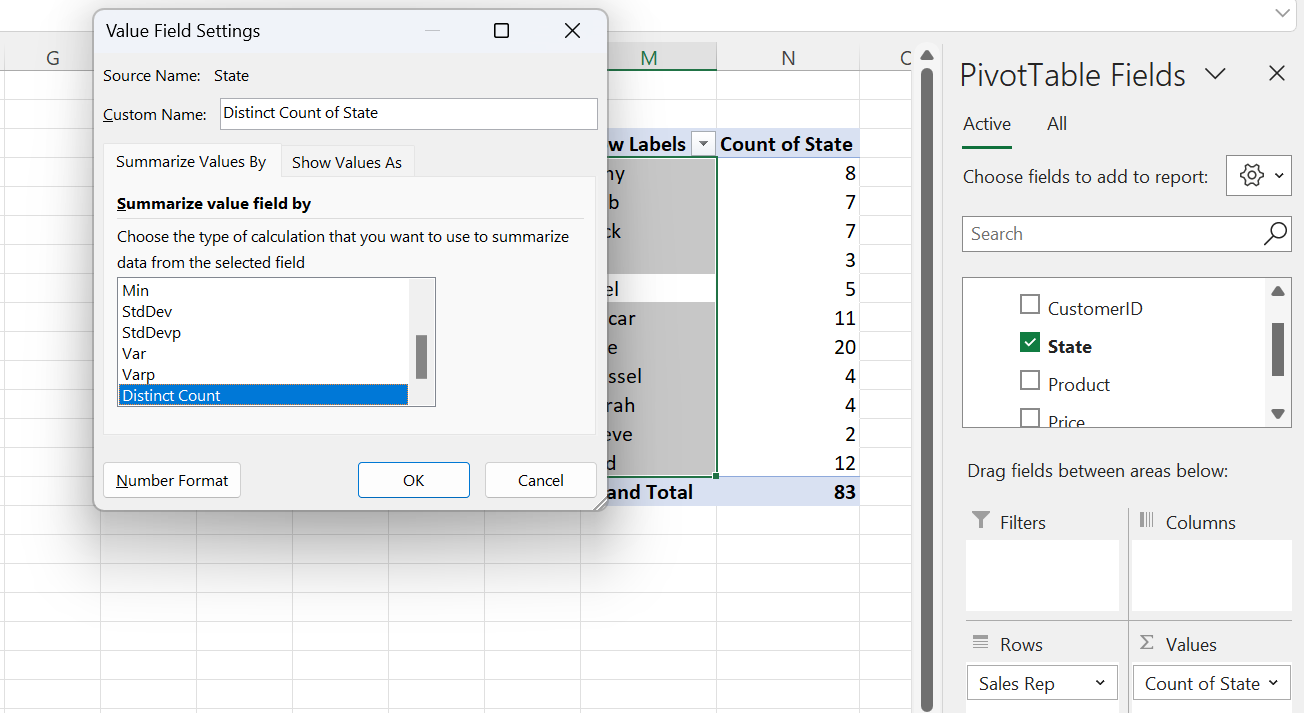Click the Custom Name input field
The image size is (1304, 713).
tap(408, 113)
